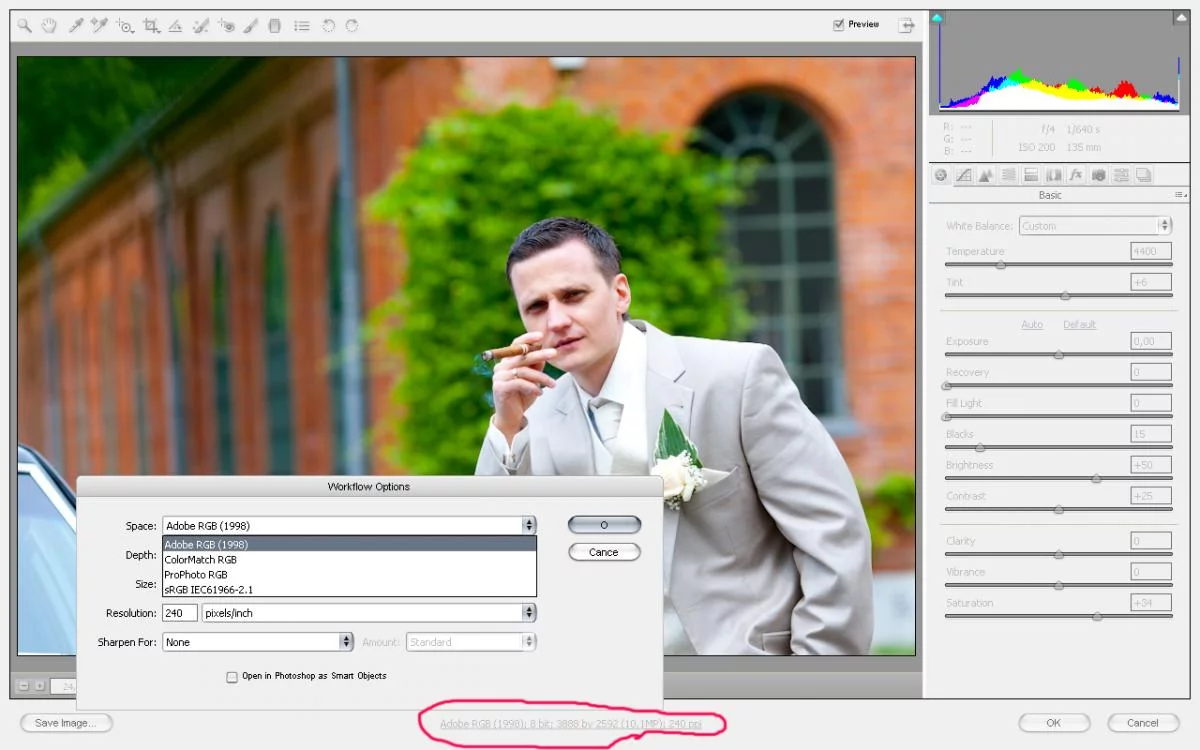
Task: Click the Saturation slider handle
Action: 1097,616
